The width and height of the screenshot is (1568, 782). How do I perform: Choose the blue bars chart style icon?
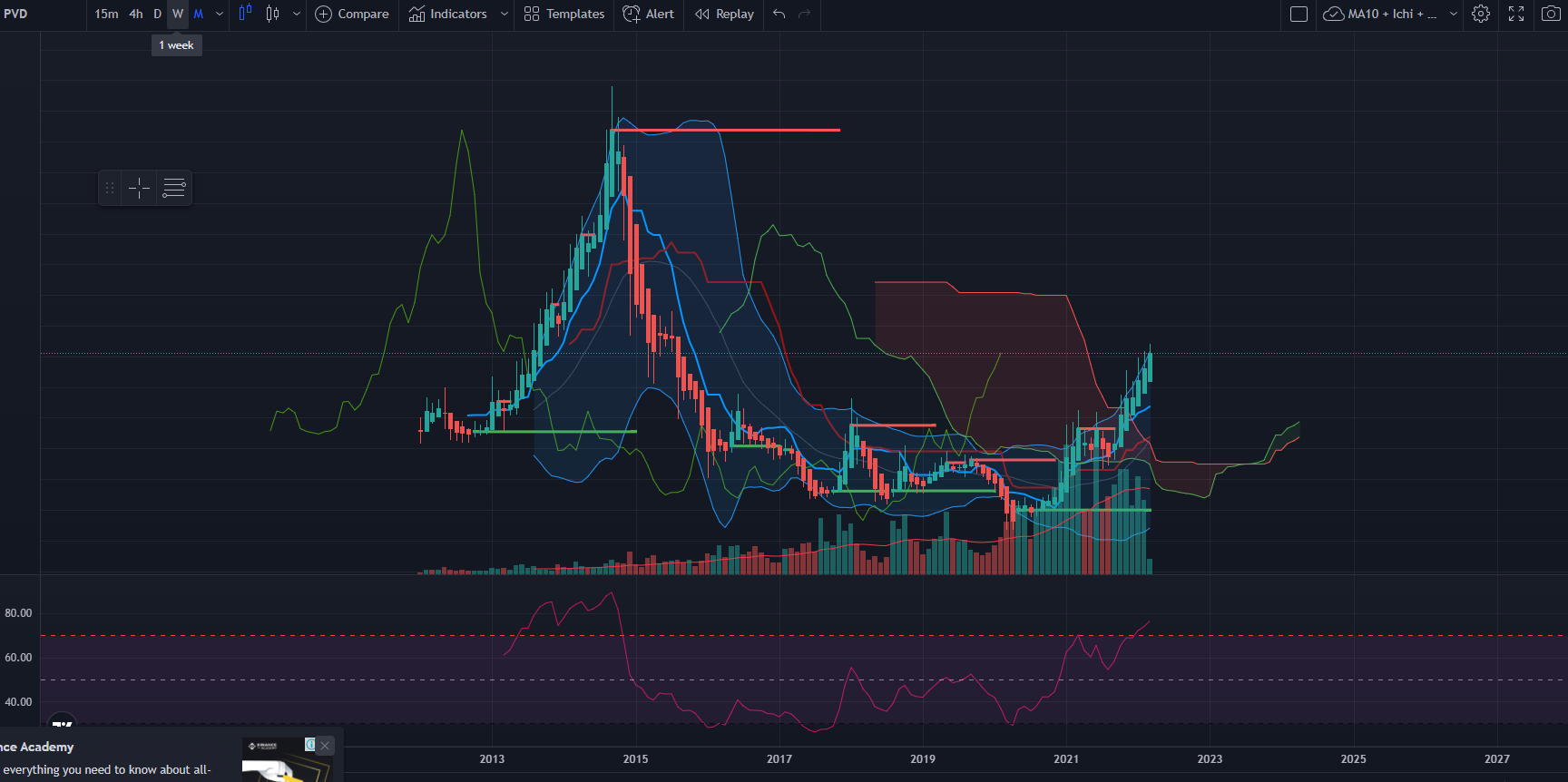coord(245,13)
